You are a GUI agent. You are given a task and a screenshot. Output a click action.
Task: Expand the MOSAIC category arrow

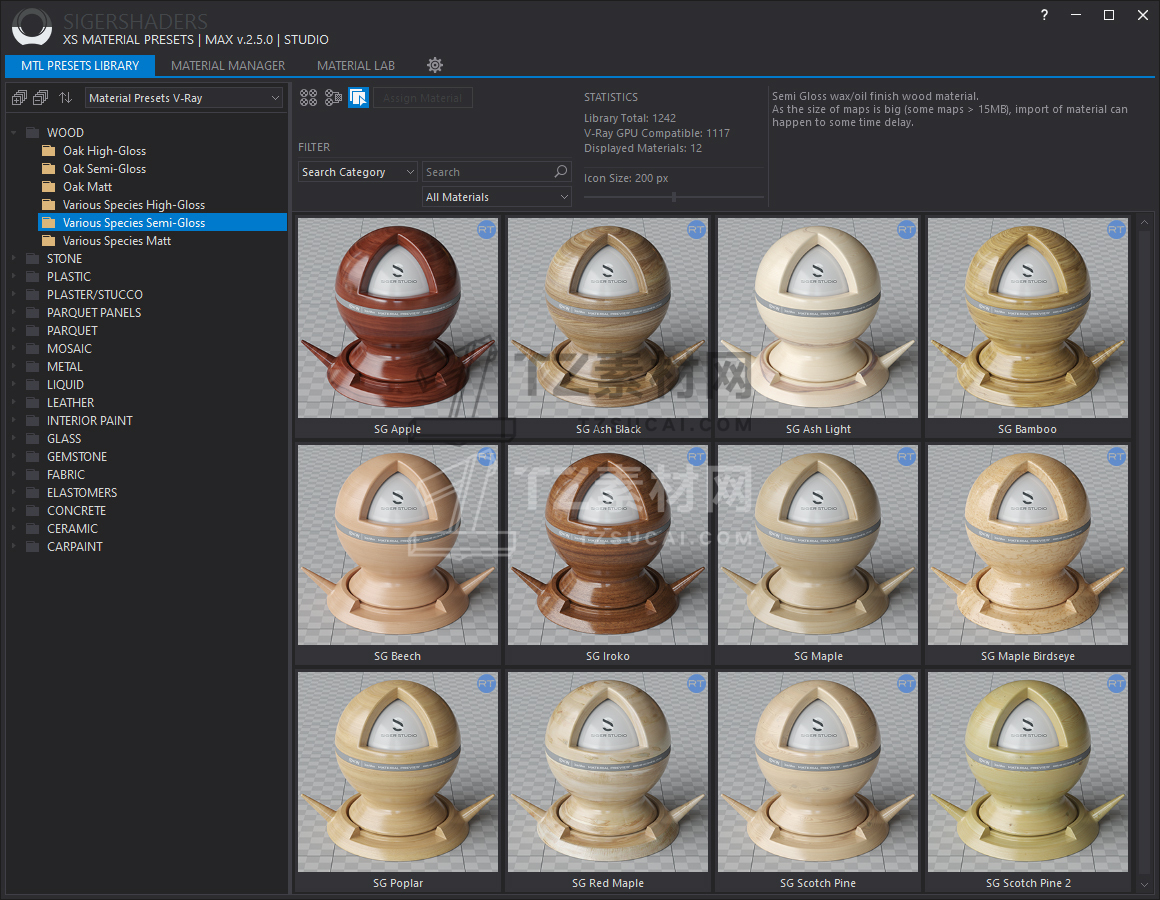(x=13, y=348)
